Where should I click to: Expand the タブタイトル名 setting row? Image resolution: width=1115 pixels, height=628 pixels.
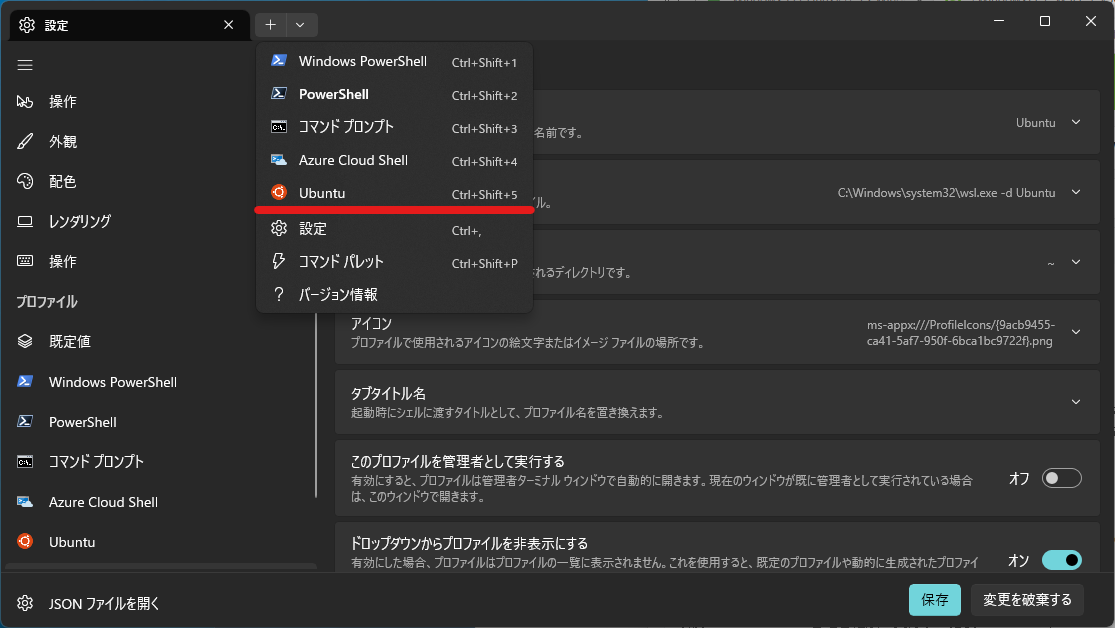pos(717,402)
